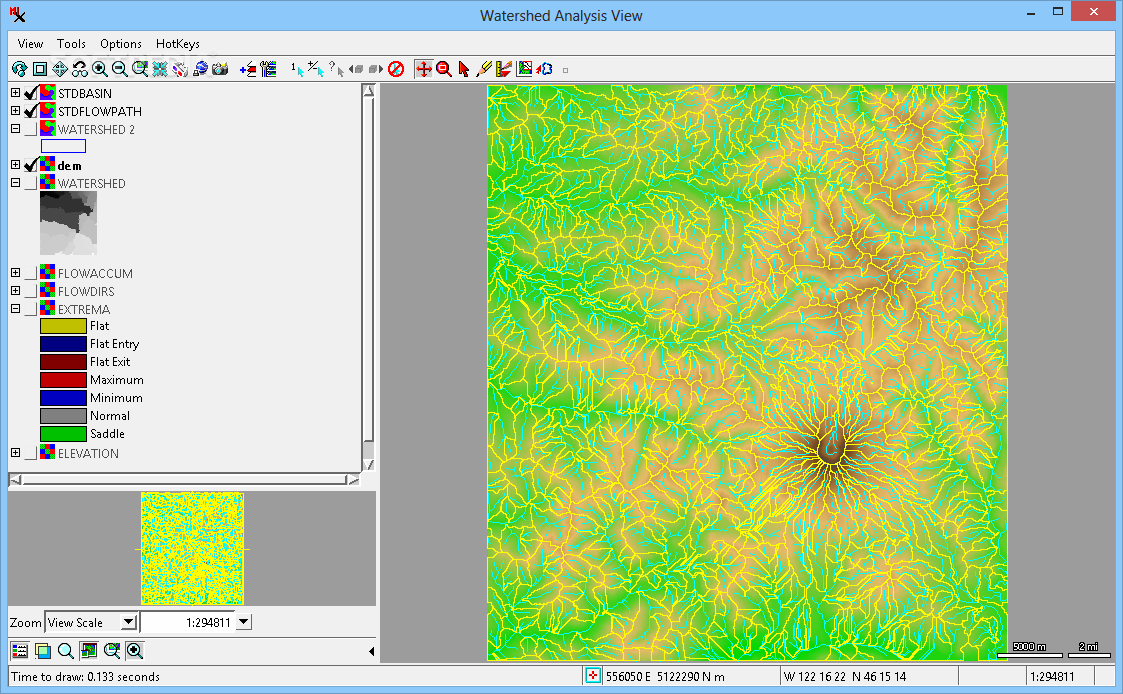Click the Add Layer plus icon
Viewport: 1123px width, 694px height.
(x=248, y=69)
